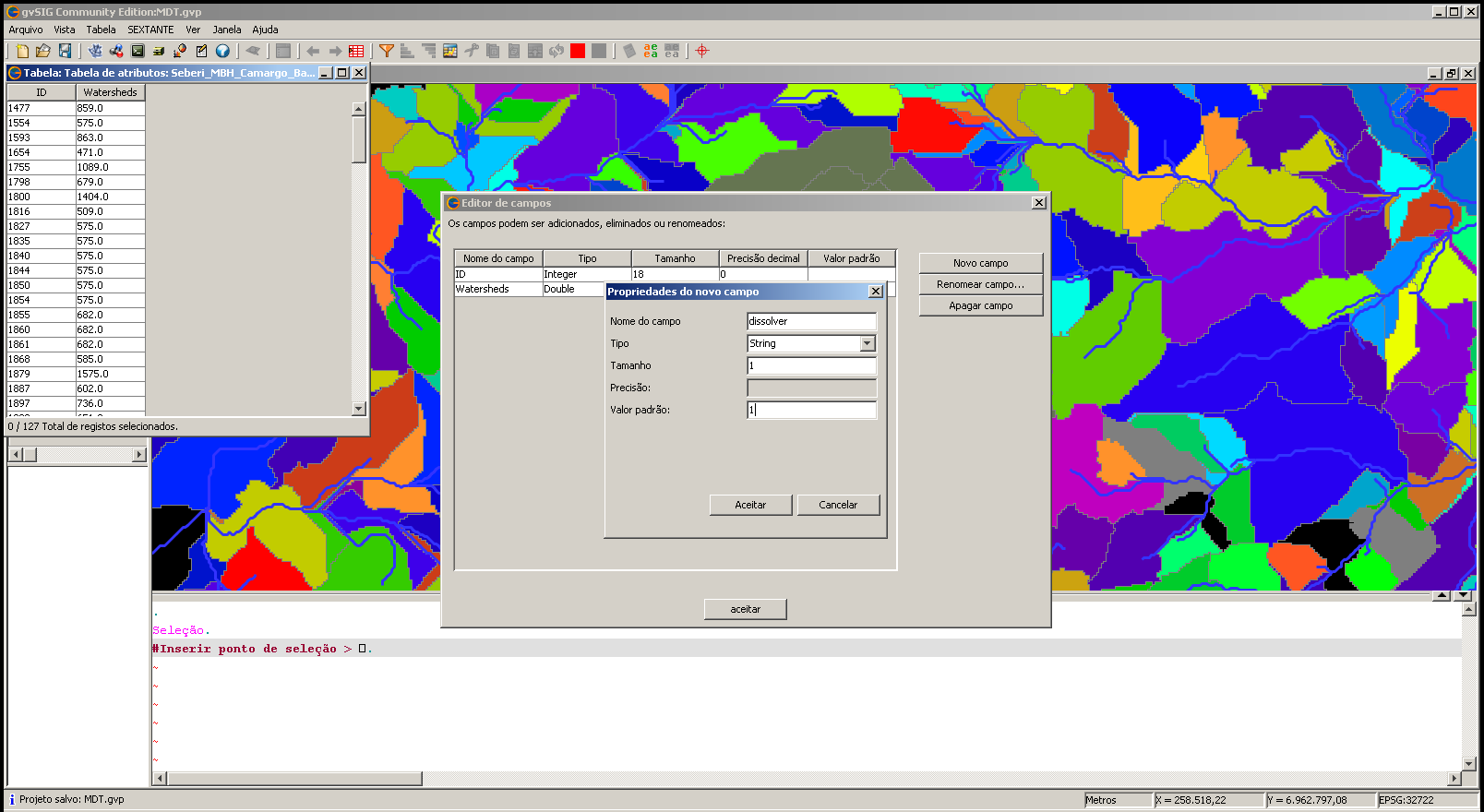Open the Tabela menu
1484x812 pixels.
(101, 30)
